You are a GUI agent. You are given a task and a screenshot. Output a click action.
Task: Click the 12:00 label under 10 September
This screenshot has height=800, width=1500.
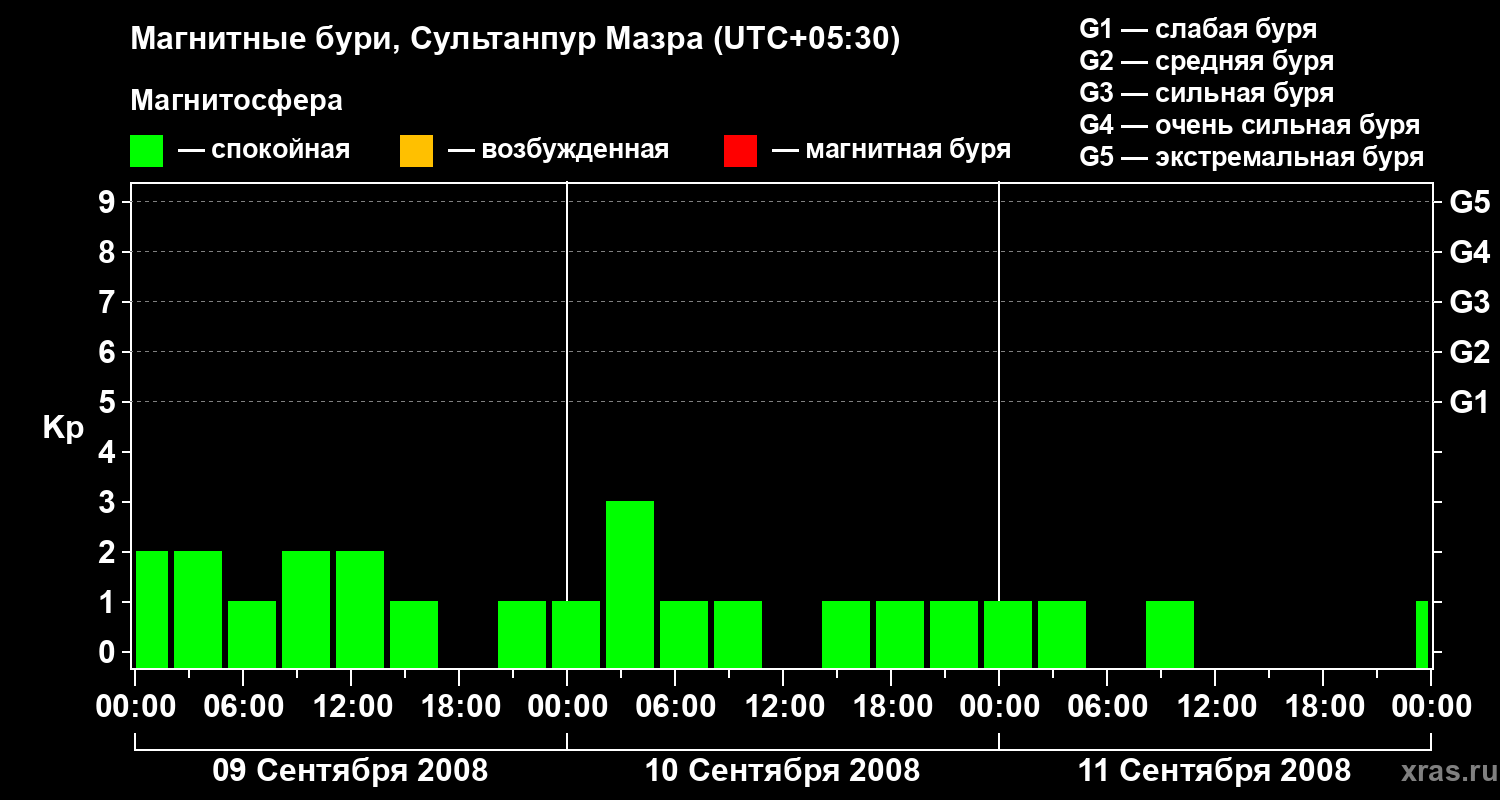tap(783, 707)
